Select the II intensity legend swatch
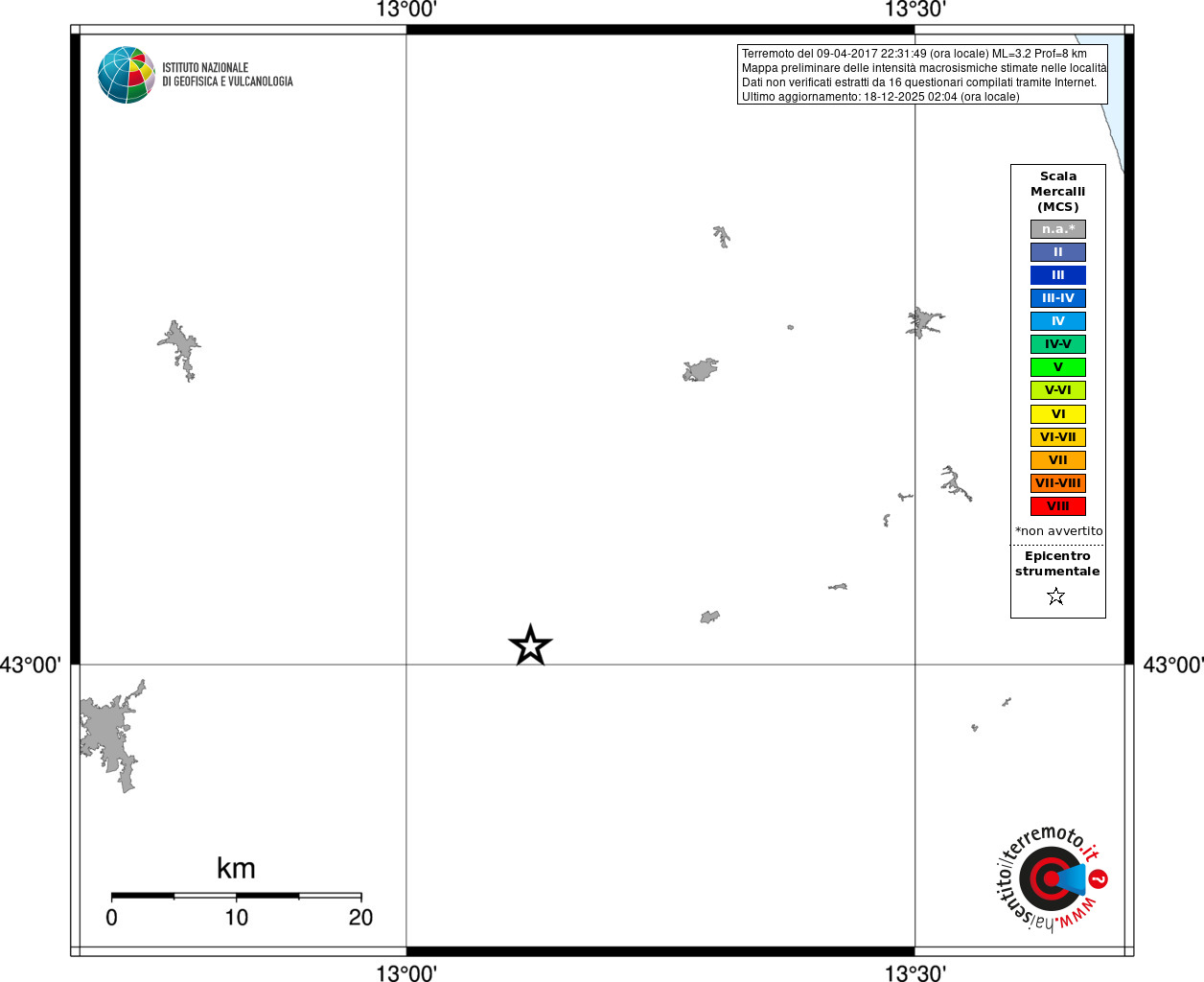 coord(1058,252)
